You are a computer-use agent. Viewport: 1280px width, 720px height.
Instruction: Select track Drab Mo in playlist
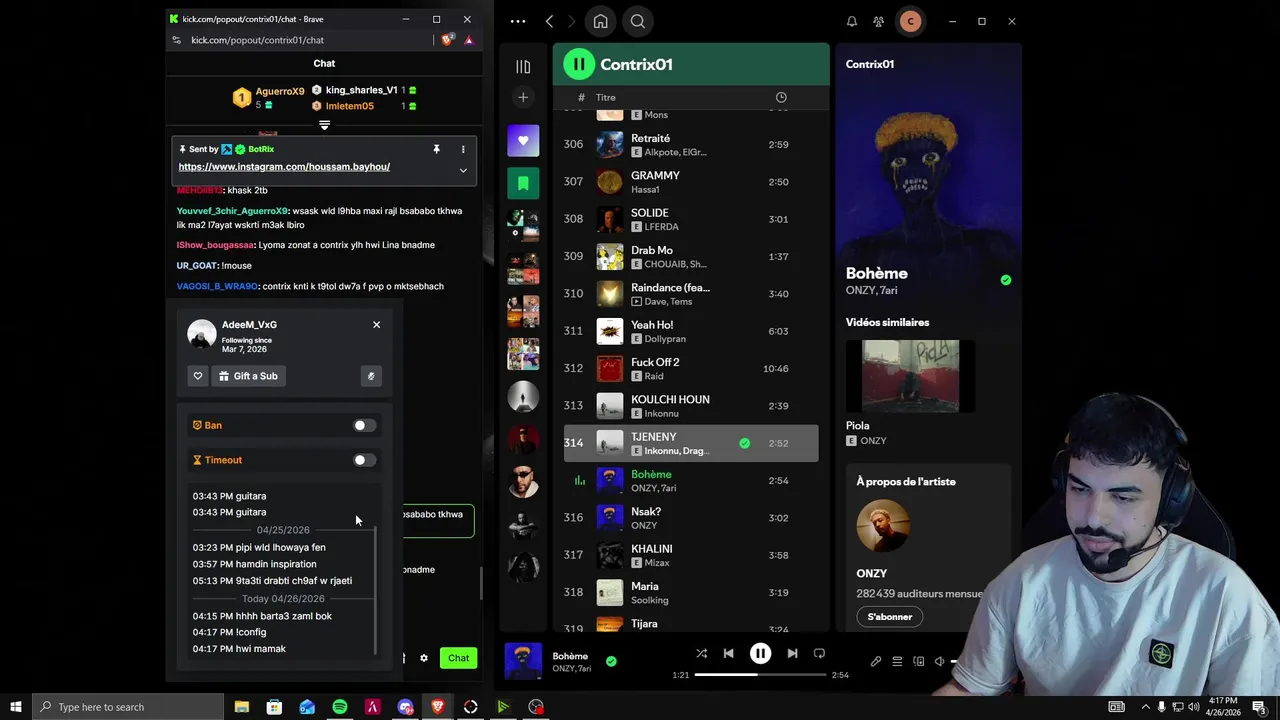[x=691, y=256]
